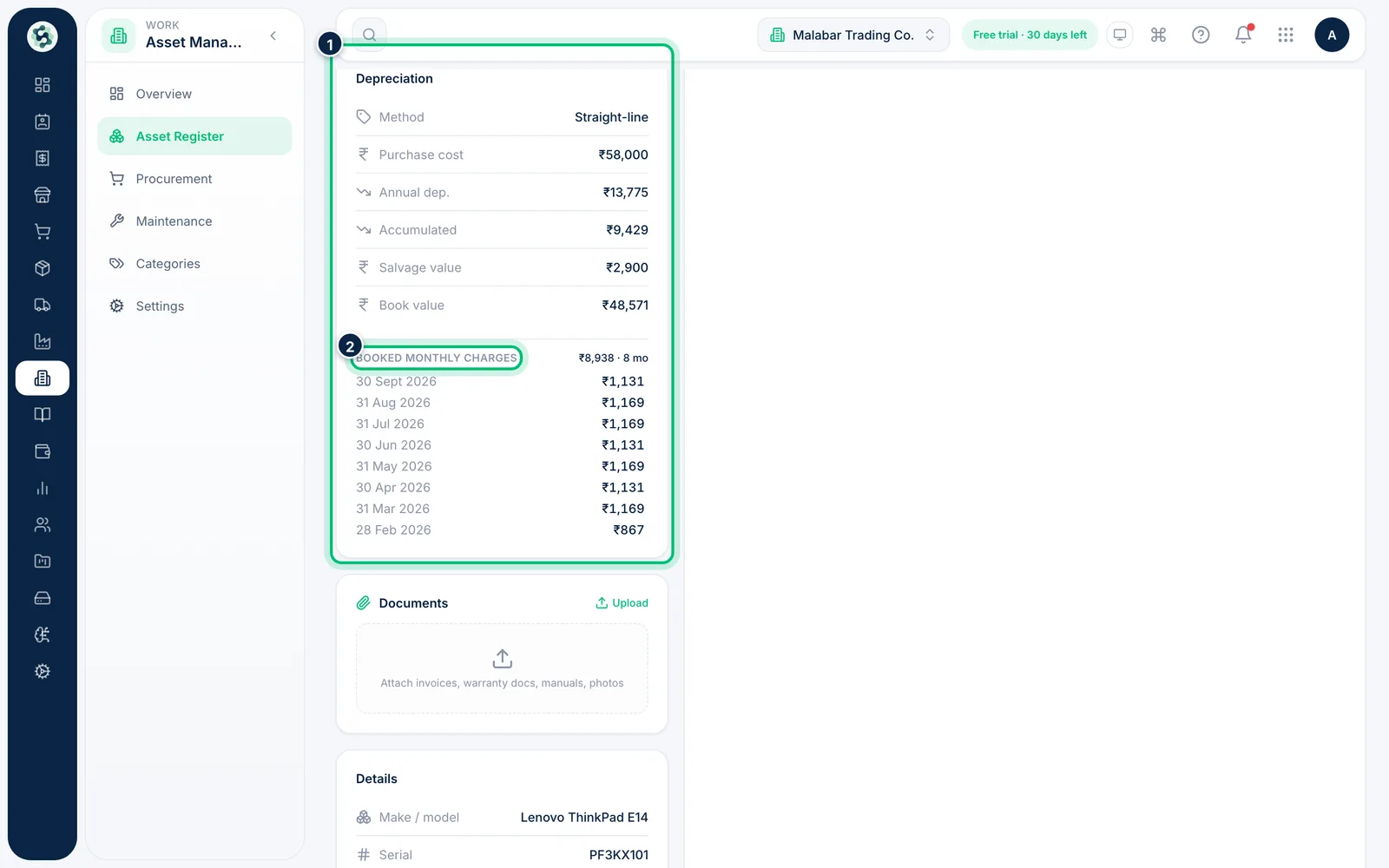1389x868 pixels.
Task: Open the open-book icon in the sidebar
Action: coord(42,415)
